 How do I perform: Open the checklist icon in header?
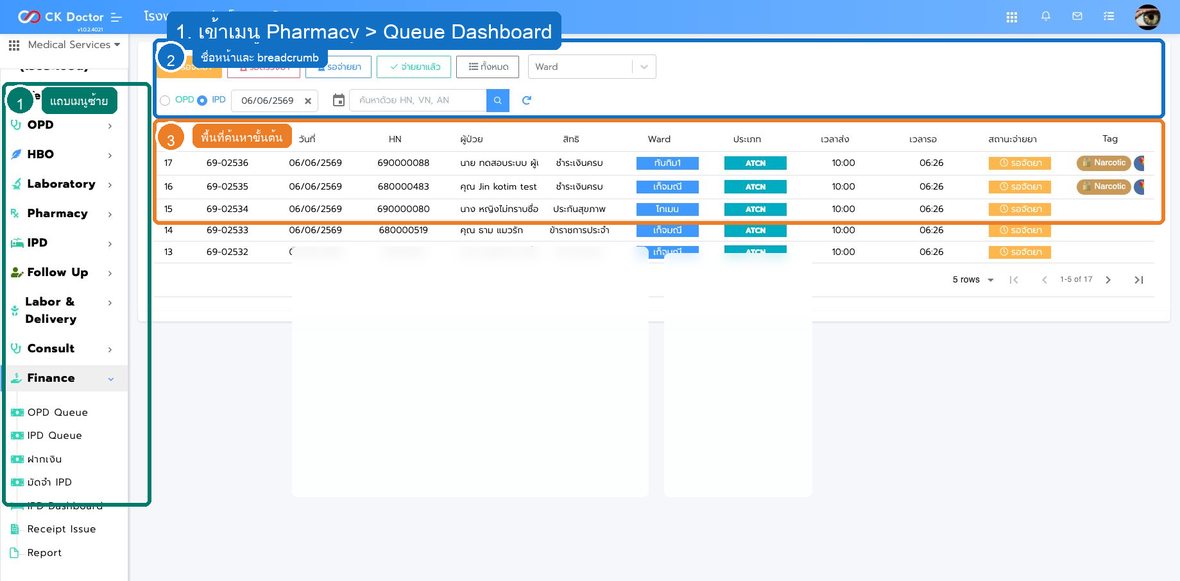click(x=1109, y=16)
